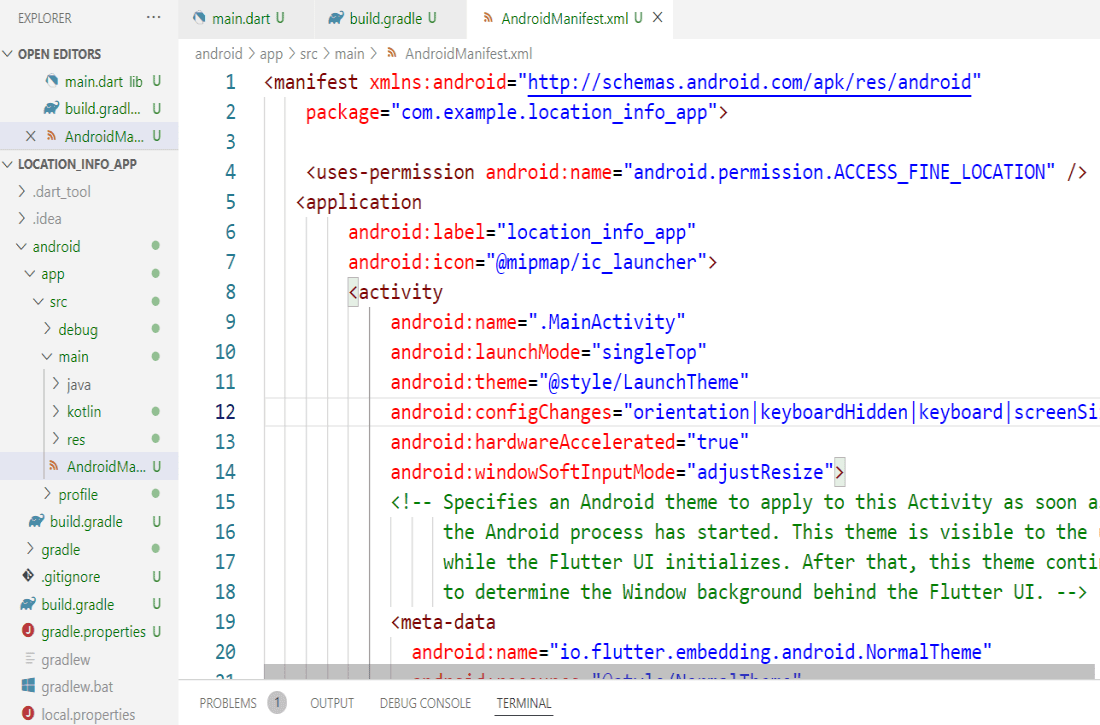The width and height of the screenshot is (1100, 725).
Task: Click the 'adjustResize' attribute value
Action: click(760, 472)
